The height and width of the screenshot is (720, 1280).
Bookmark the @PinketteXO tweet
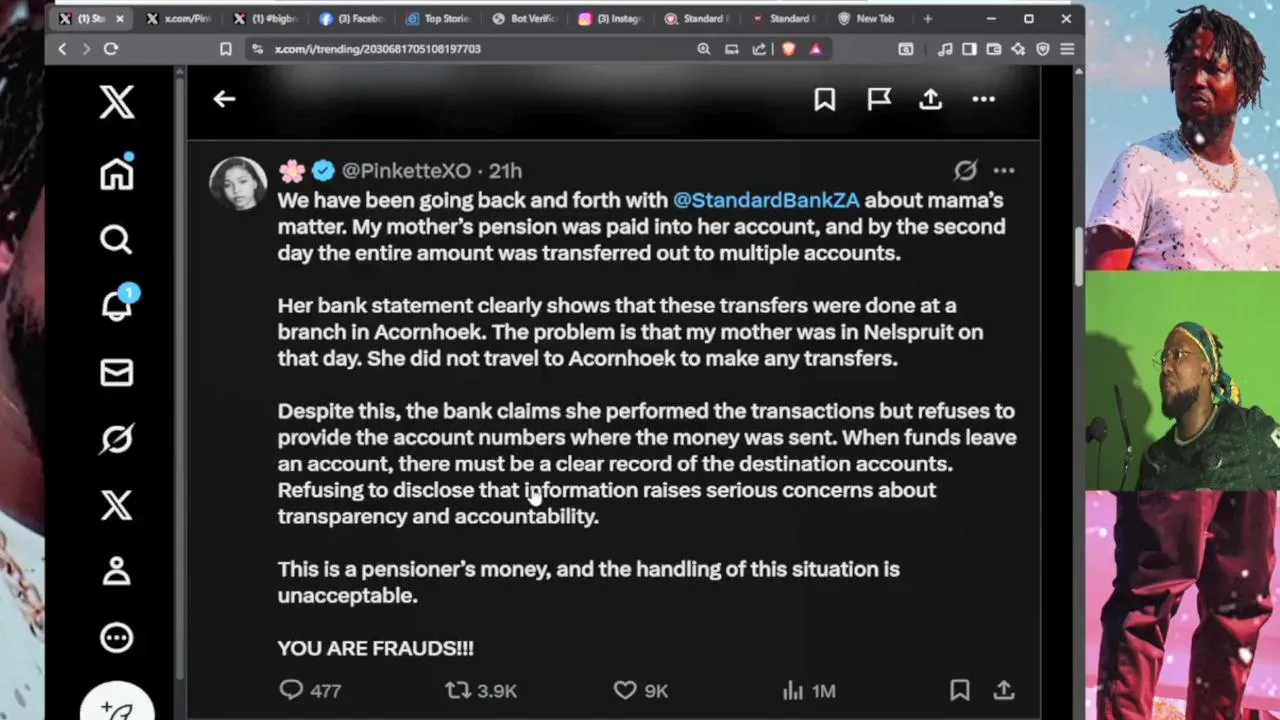(959, 690)
